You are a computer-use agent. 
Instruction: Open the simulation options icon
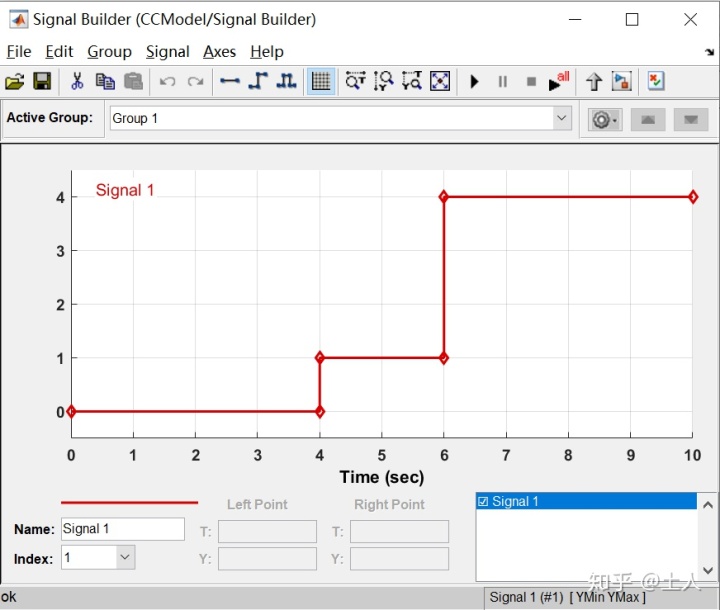pos(622,81)
